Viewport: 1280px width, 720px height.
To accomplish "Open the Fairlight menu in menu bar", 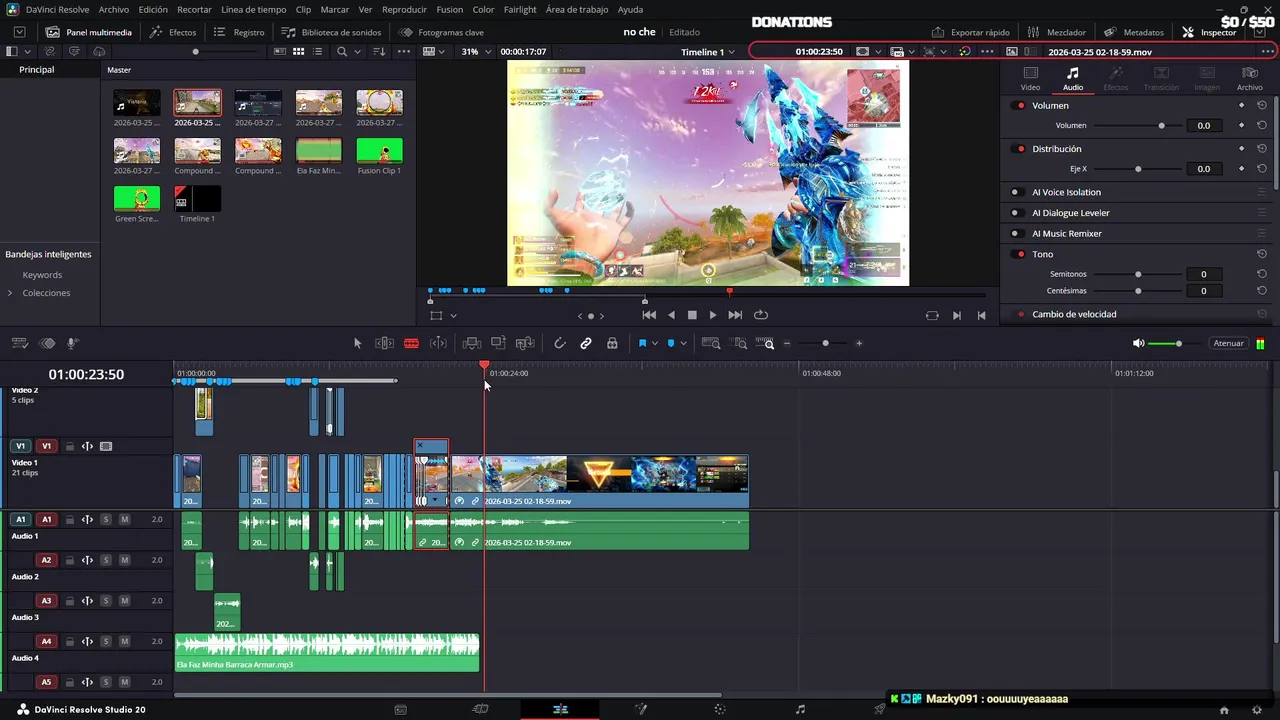I will (x=520, y=9).
